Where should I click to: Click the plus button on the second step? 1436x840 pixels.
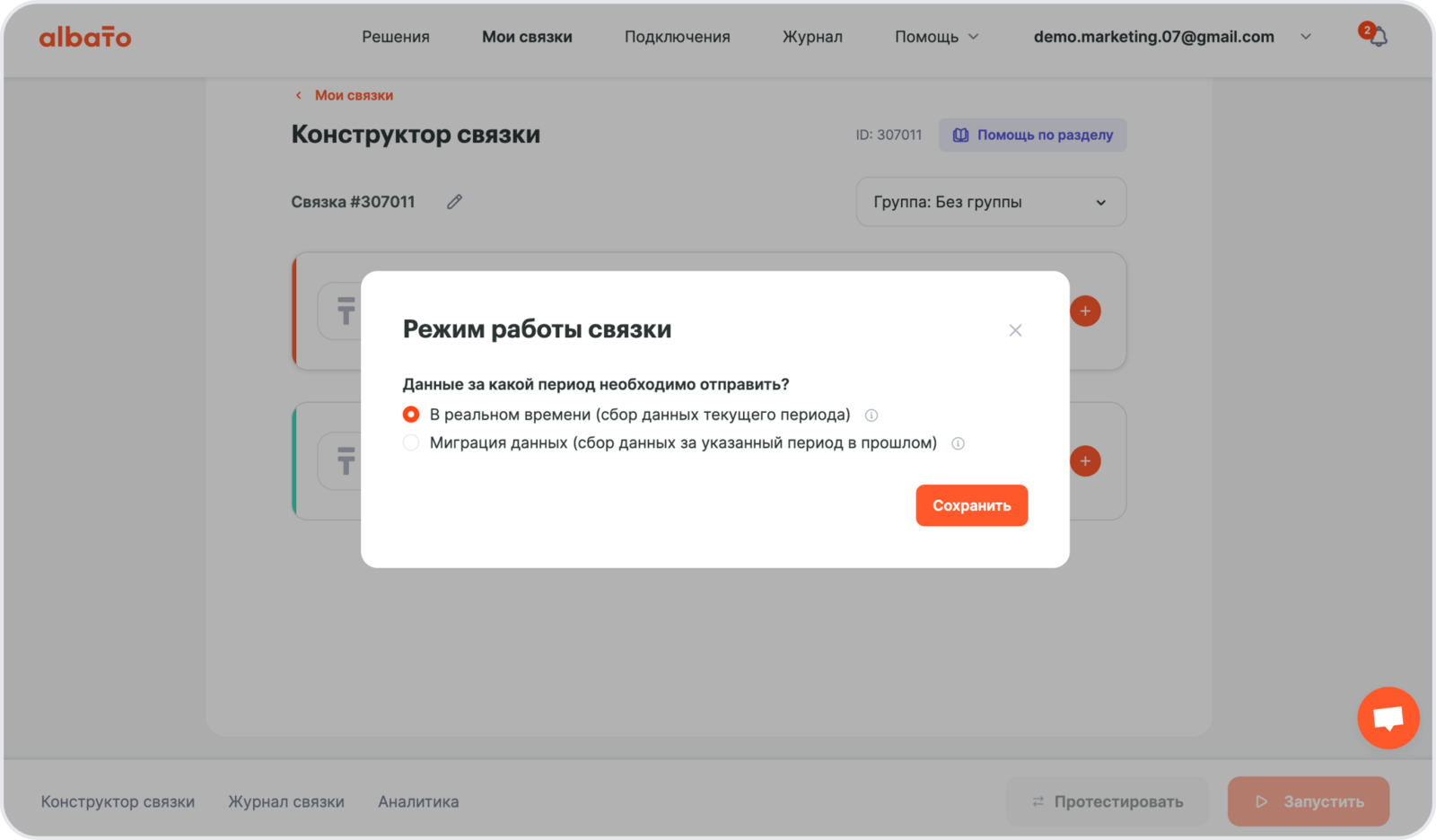coord(1085,461)
